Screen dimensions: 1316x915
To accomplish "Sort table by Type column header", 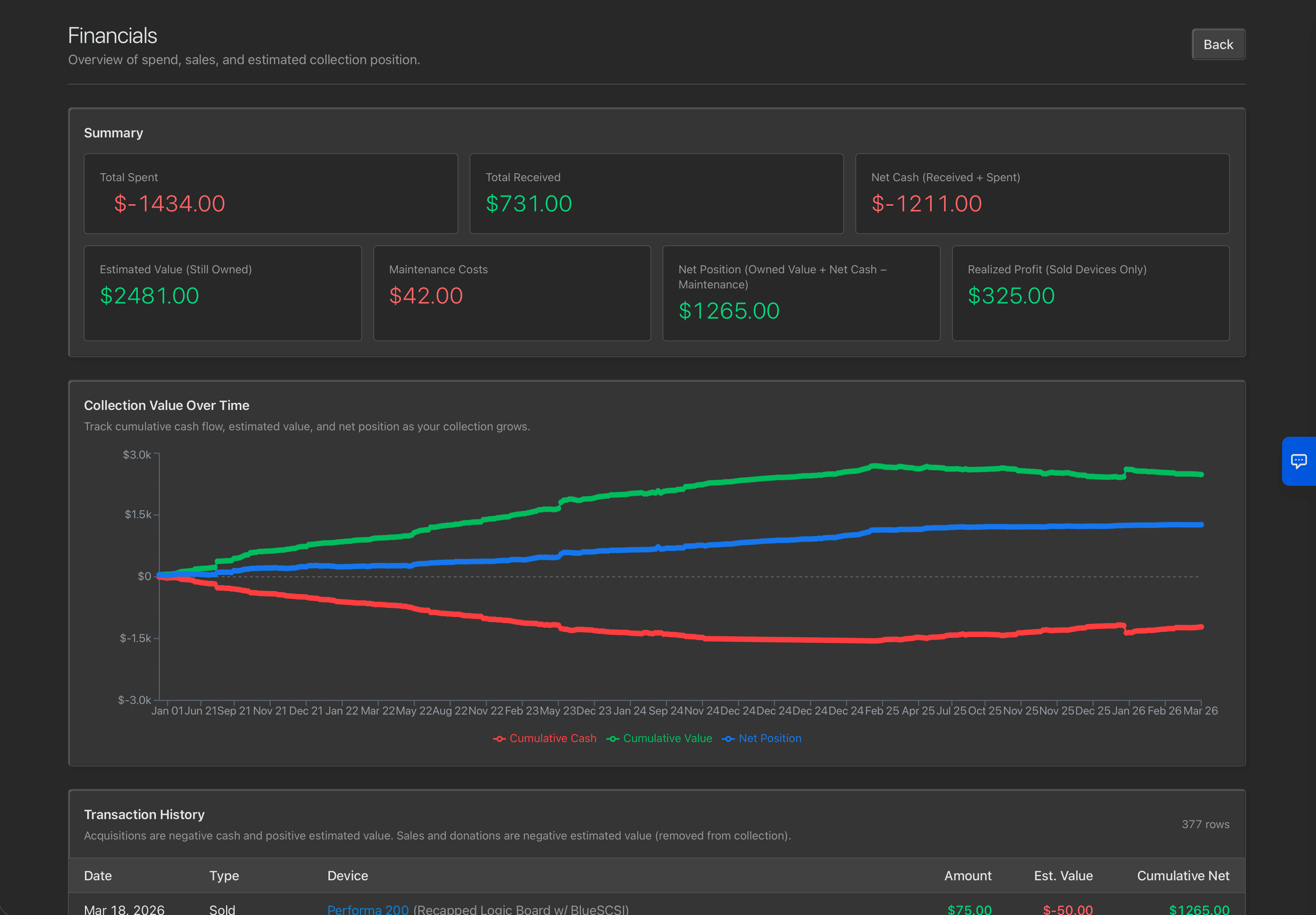I will 223,875.
